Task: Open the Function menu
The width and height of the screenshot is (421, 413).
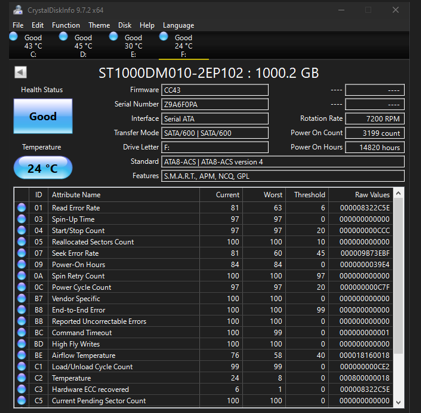Action: [66, 25]
